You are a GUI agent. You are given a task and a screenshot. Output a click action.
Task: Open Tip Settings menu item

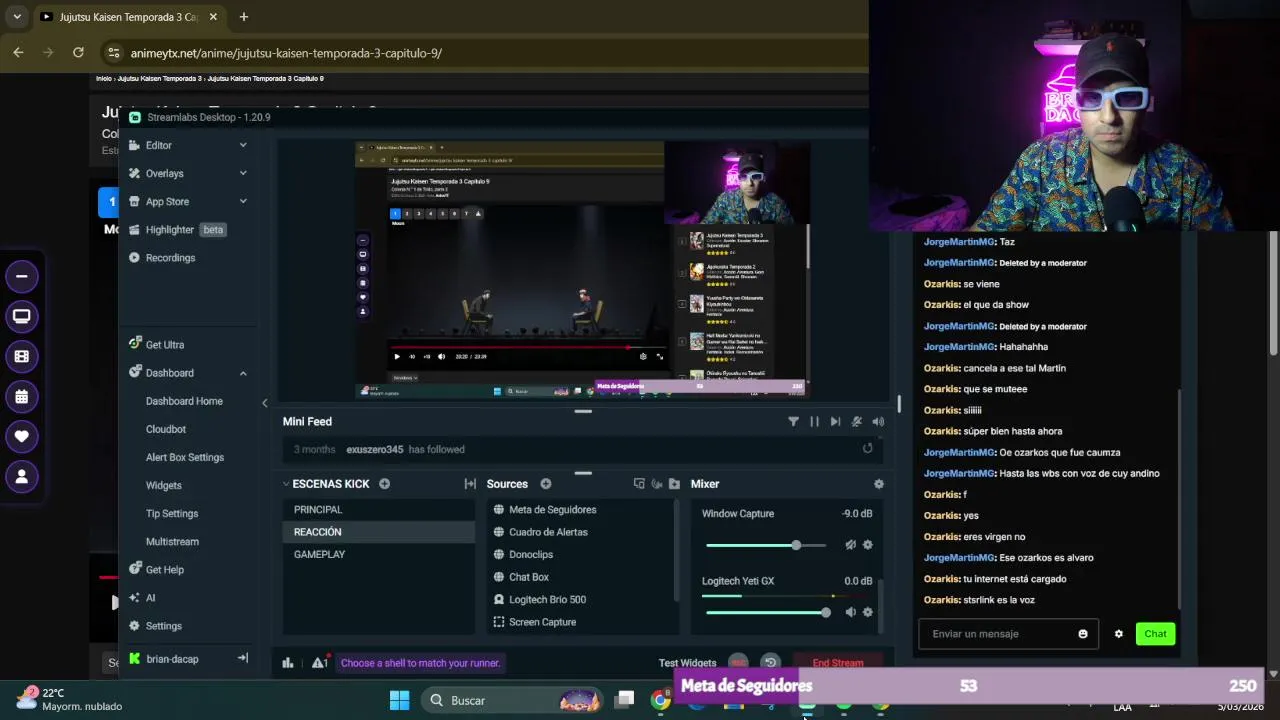coord(172,513)
